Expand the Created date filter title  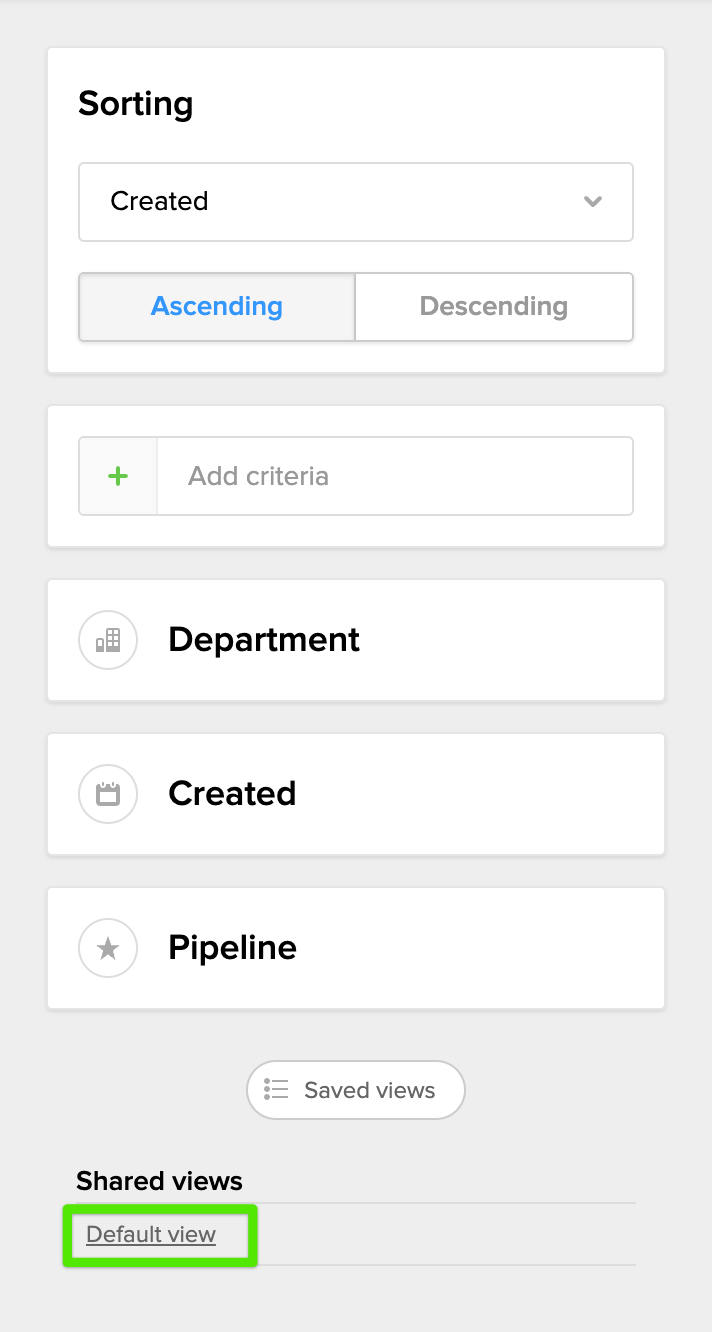pos(232,794)
